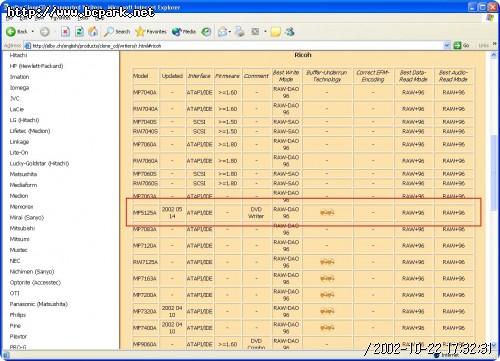Viewport: 500px width, 361px height.
Task: Open the Mediaform link
Action: (x=23, y=185)
